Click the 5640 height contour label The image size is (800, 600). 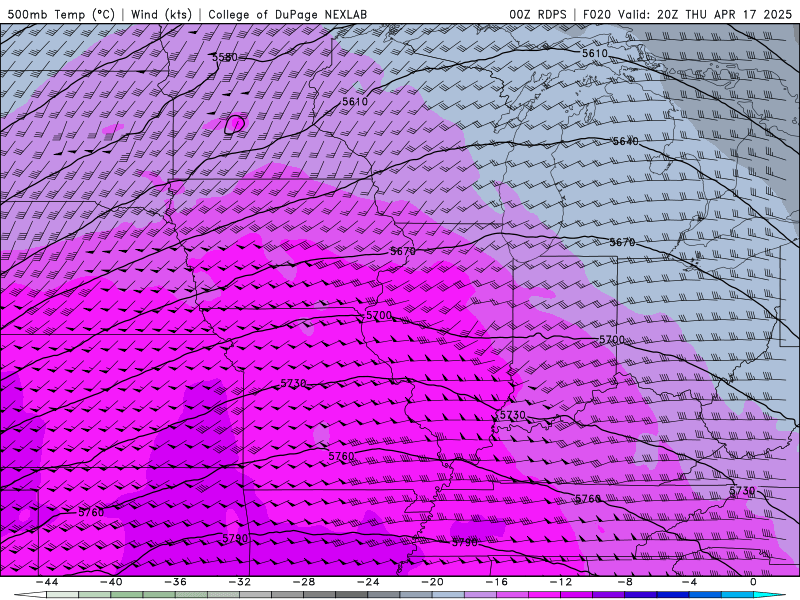[x=625, y=141]
